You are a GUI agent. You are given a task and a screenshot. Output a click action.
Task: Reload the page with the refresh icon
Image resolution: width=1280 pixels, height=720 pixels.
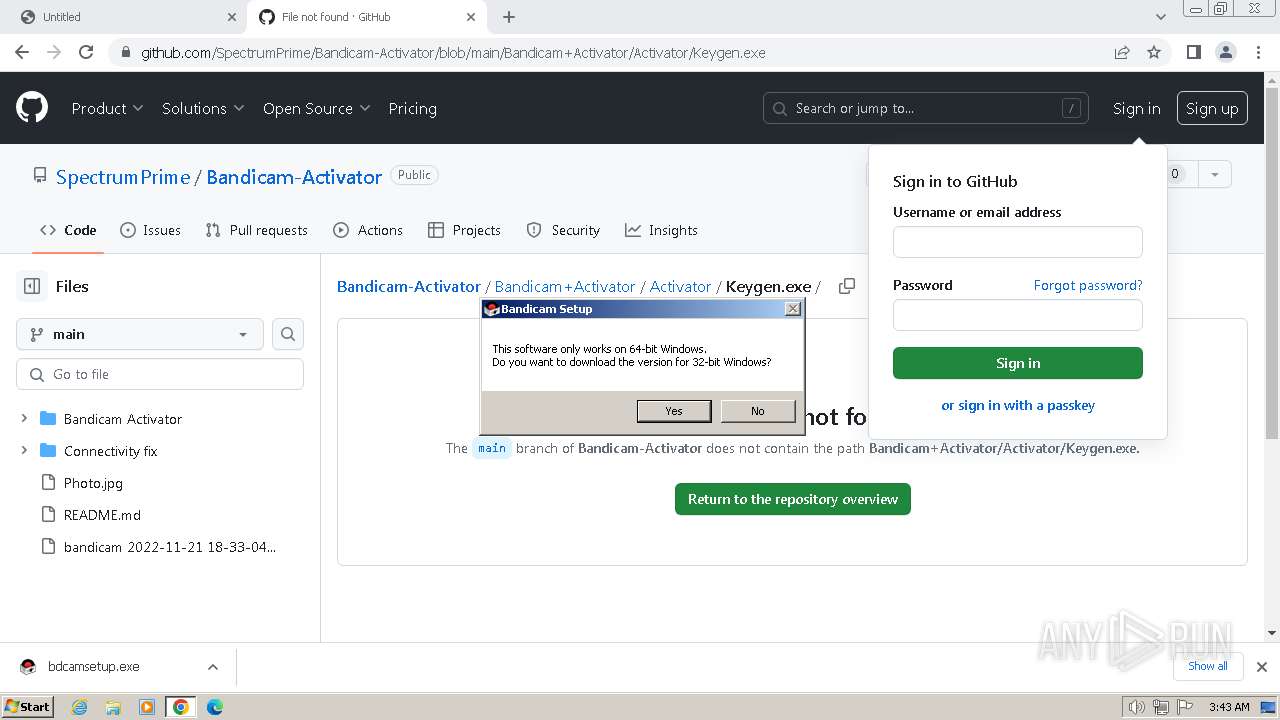coord(86,52)
